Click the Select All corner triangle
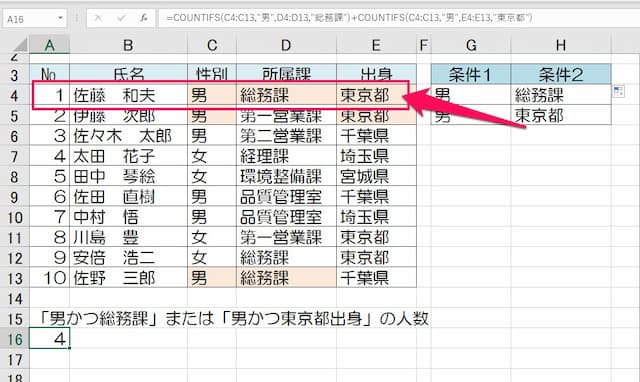The width and height of the screenshot is (640, 382). 20,44
